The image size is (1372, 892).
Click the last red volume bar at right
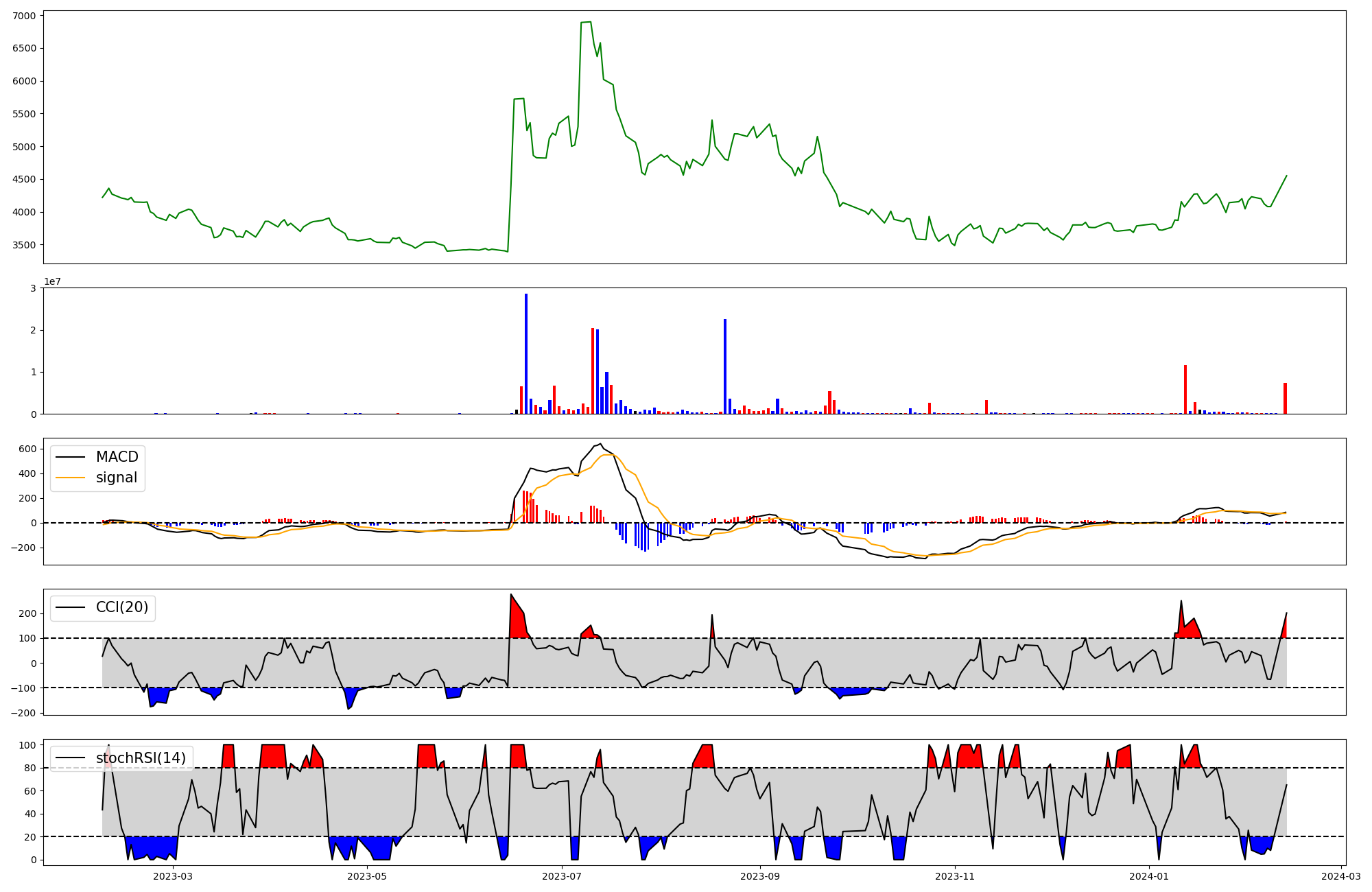[1285, 398]
